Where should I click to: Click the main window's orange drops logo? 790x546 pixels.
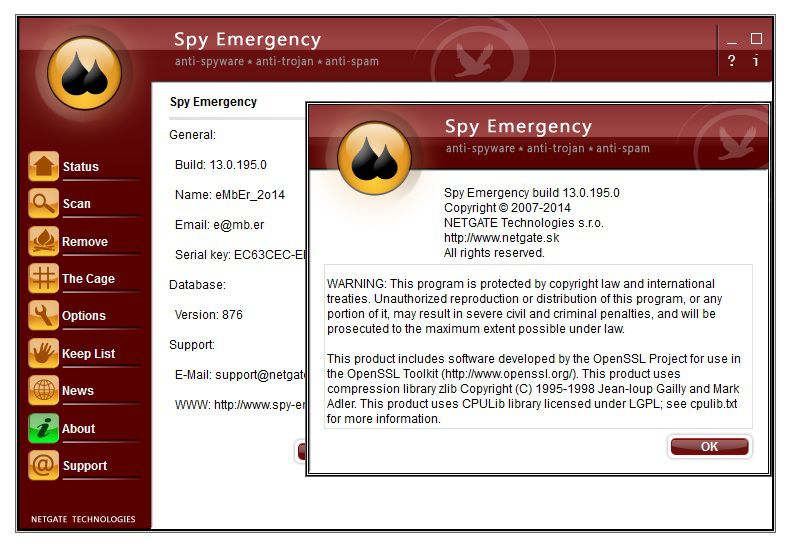[85, 73]
